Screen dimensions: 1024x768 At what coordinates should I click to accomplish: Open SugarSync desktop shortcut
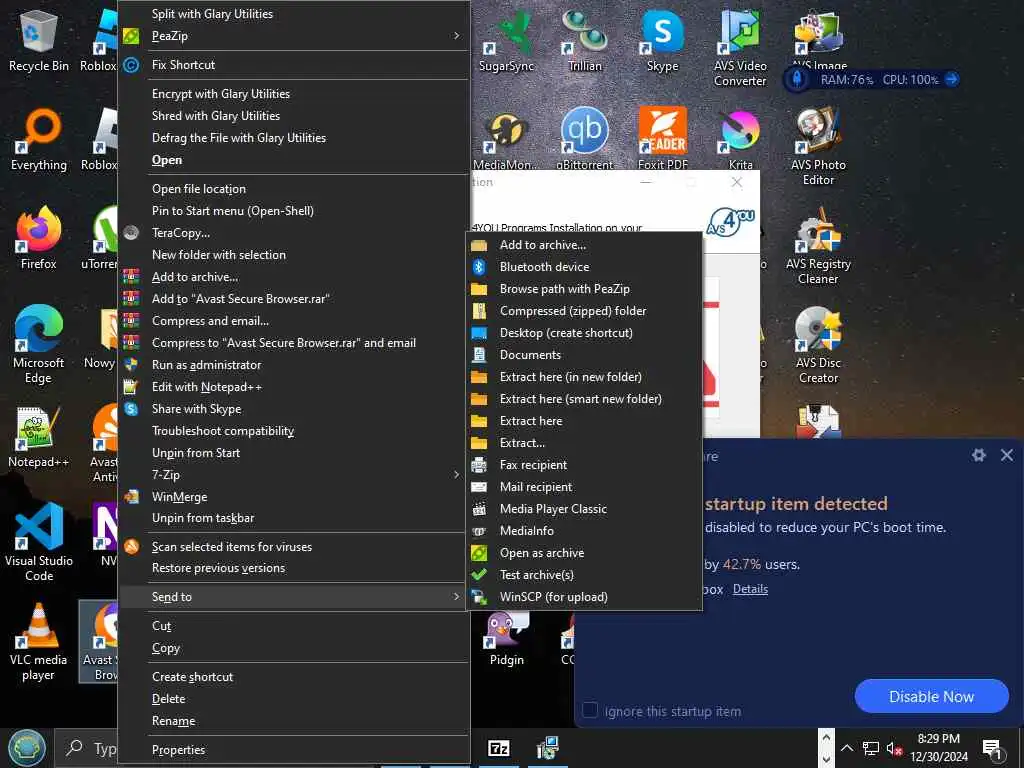(506, 40)
